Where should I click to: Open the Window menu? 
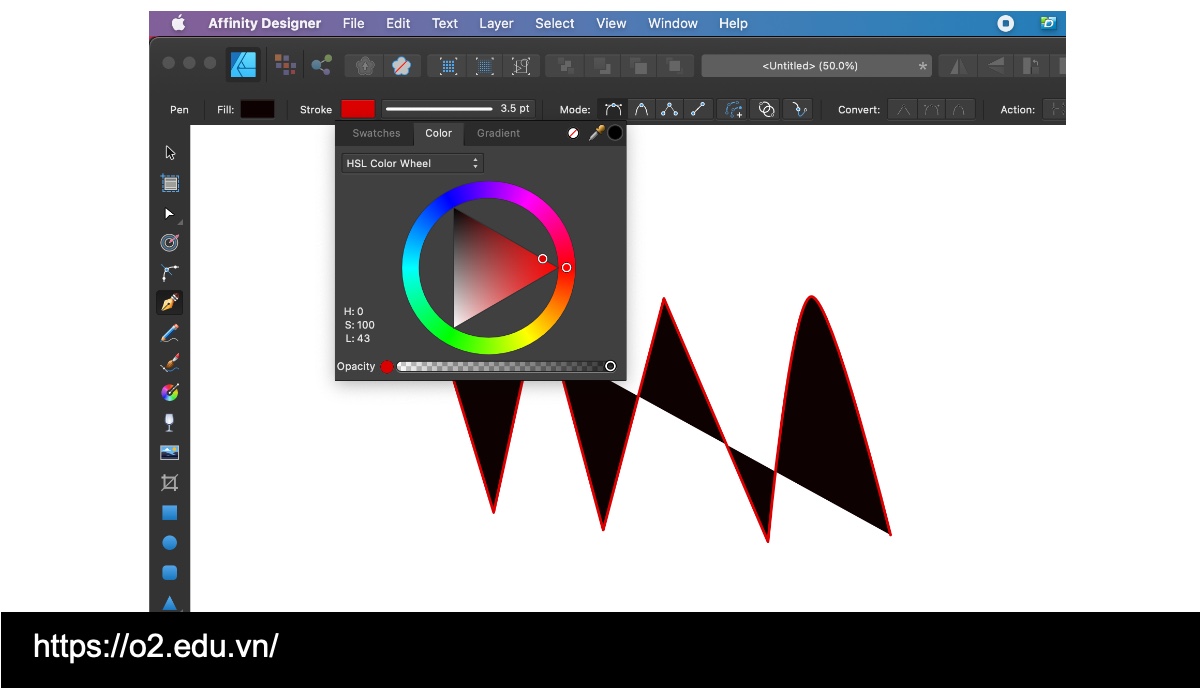[673, 23]
